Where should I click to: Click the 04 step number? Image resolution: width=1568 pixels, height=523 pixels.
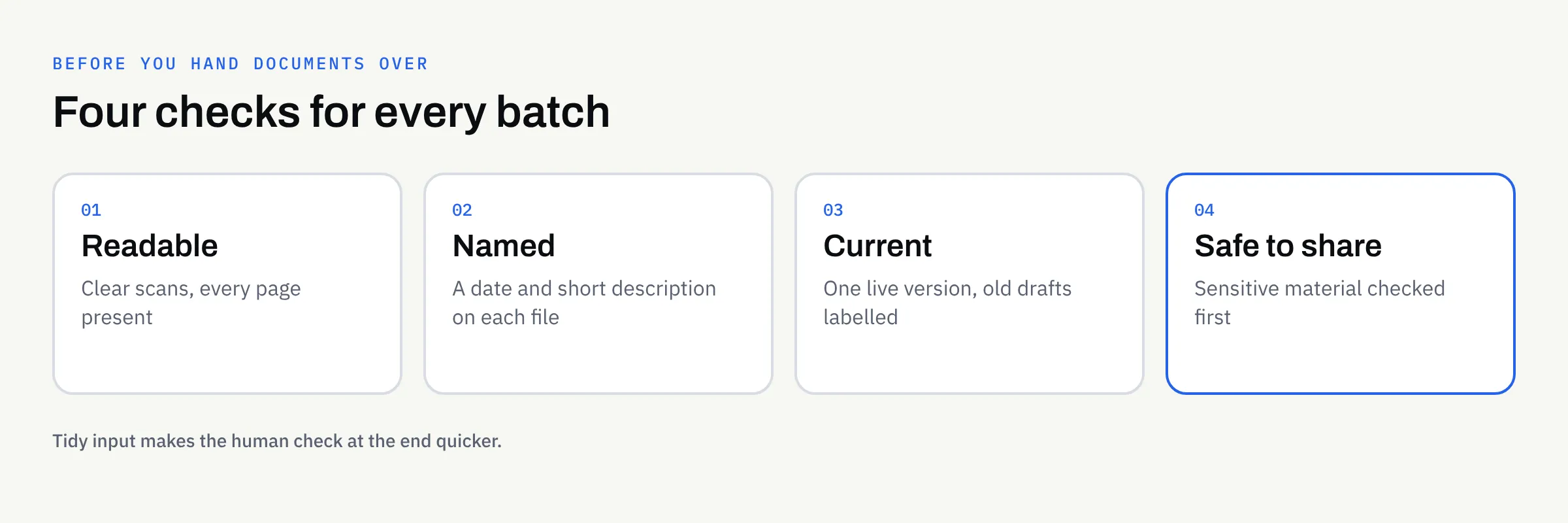point(1204,210)
